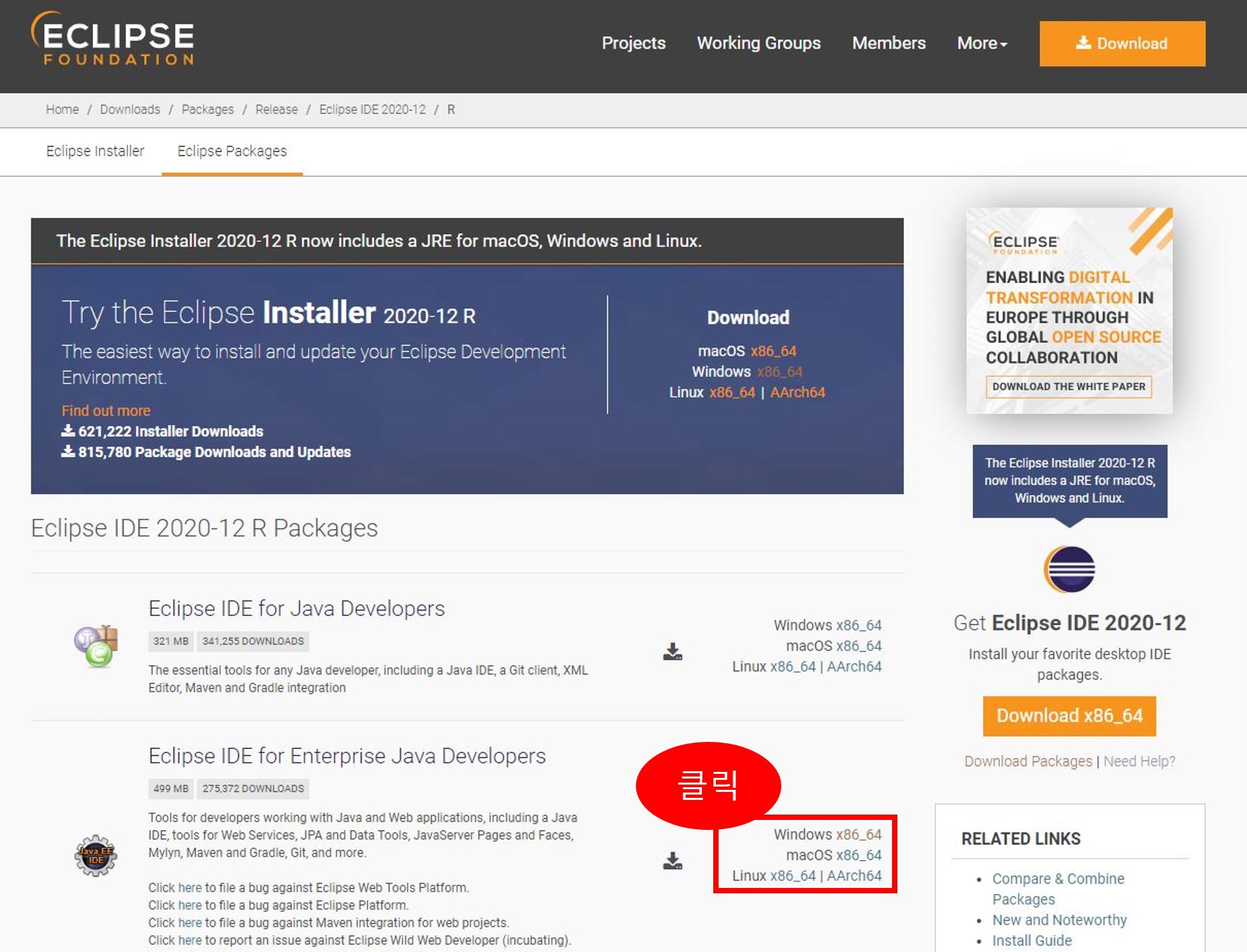Open the More dropdown menu
This screenshot has height=952, width=1247.
(982, 43)
